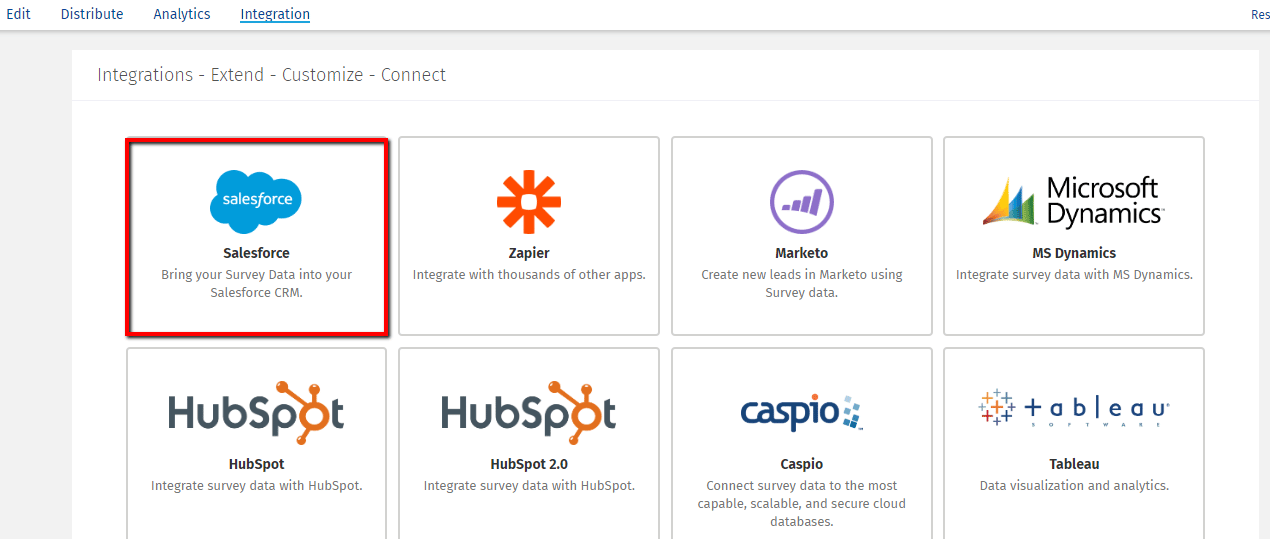
Task: Click 'Integrate survey data with MS Dynamics.'
Action: pos(1074,274)
